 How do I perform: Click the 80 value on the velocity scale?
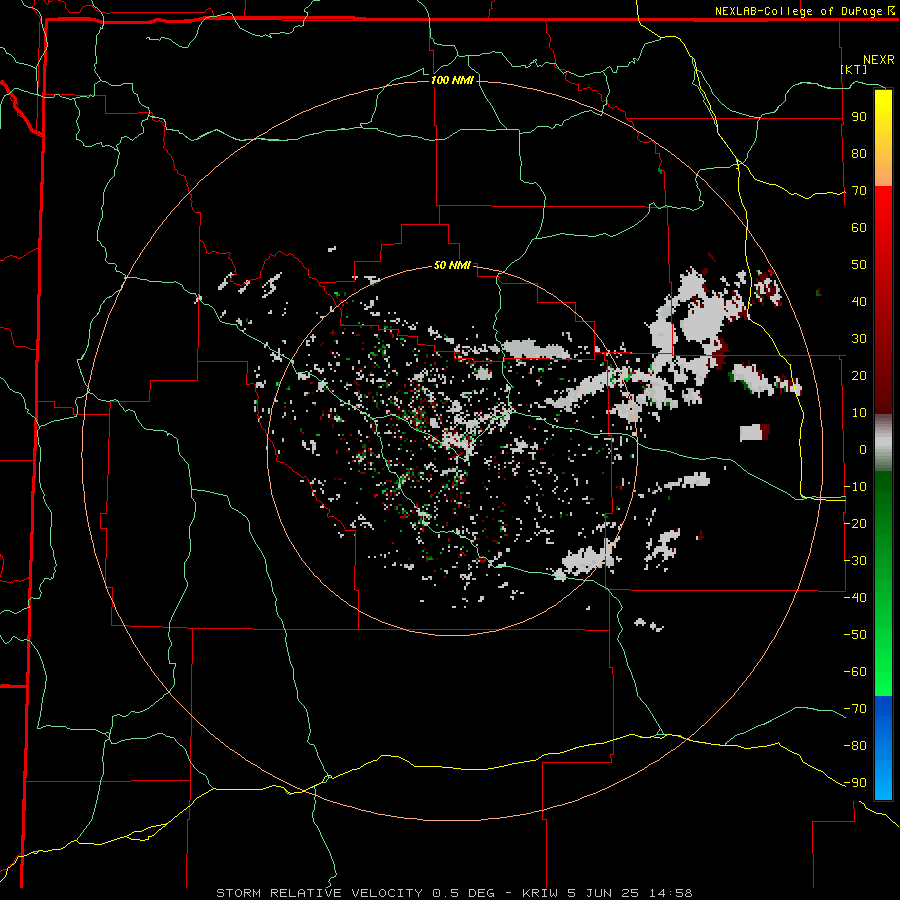coord(859,153)
